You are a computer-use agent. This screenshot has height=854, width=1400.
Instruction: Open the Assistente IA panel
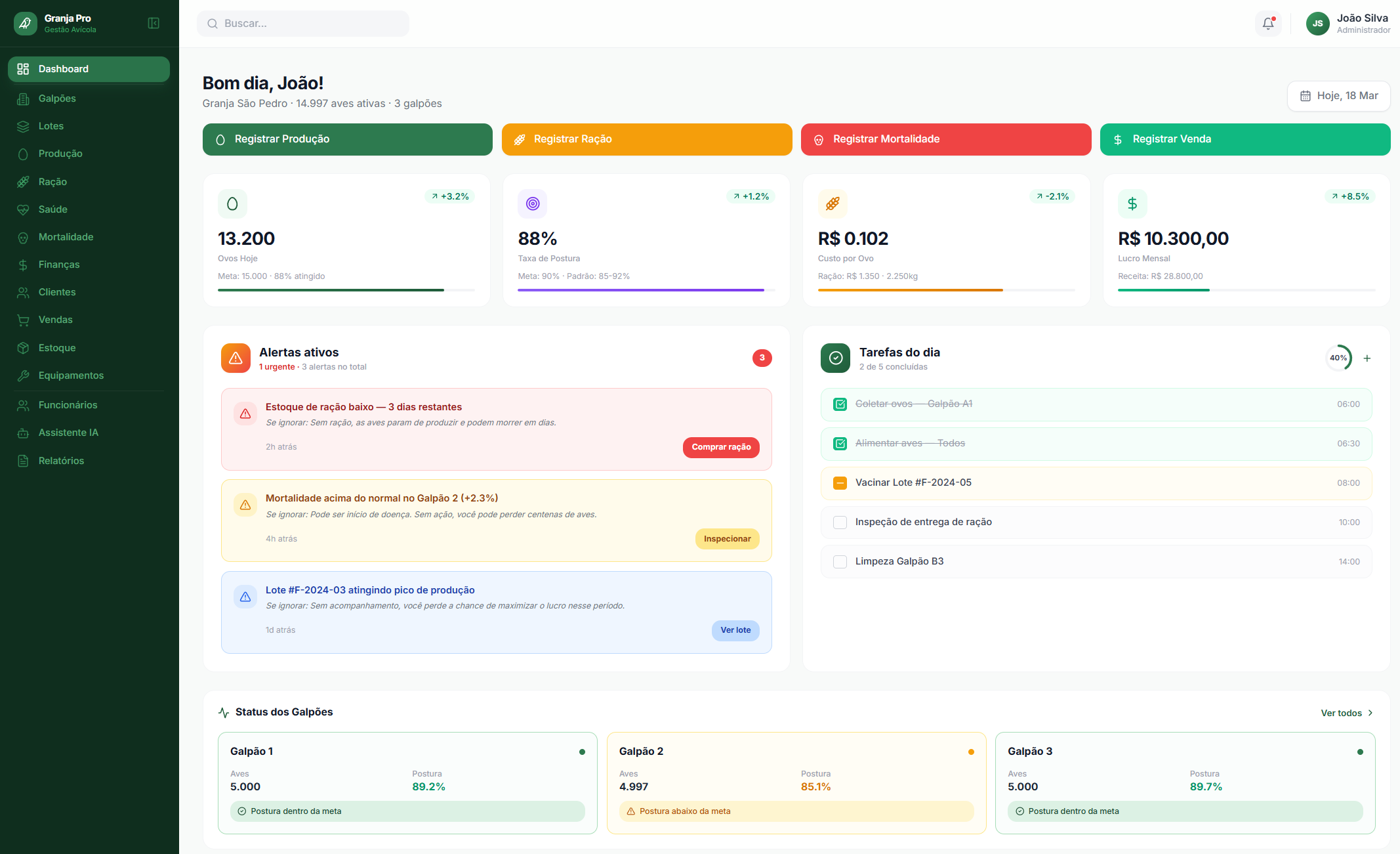pyautogui.click(x=70, y=432)
